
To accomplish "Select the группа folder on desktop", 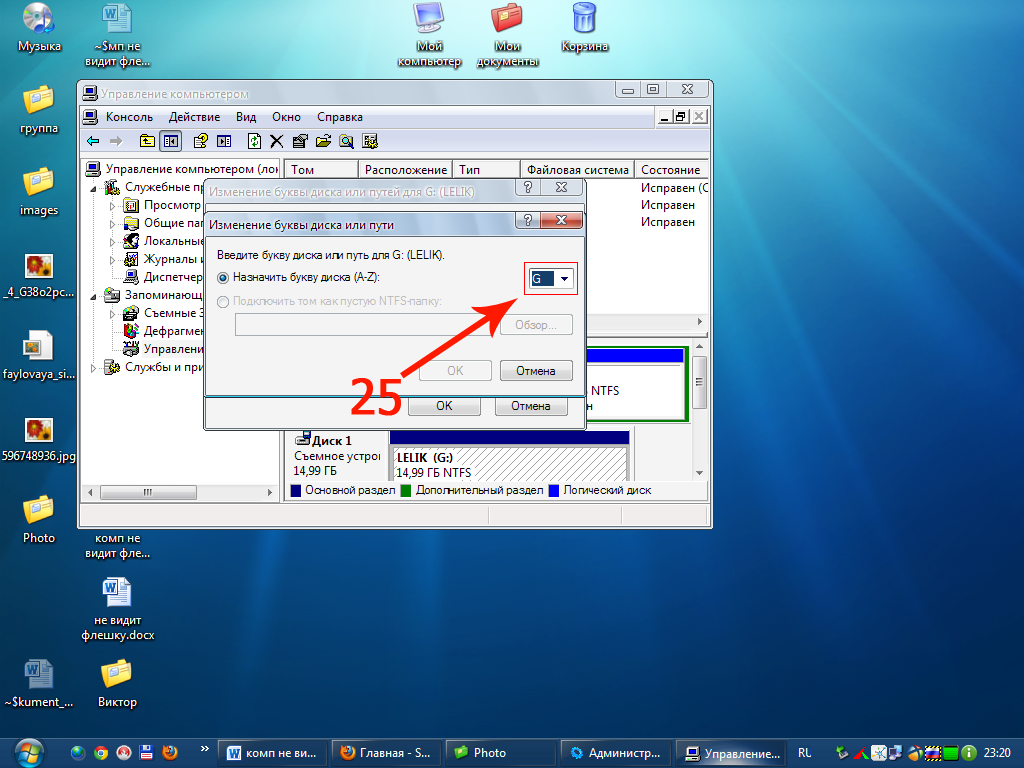I will tap(39, 109).
